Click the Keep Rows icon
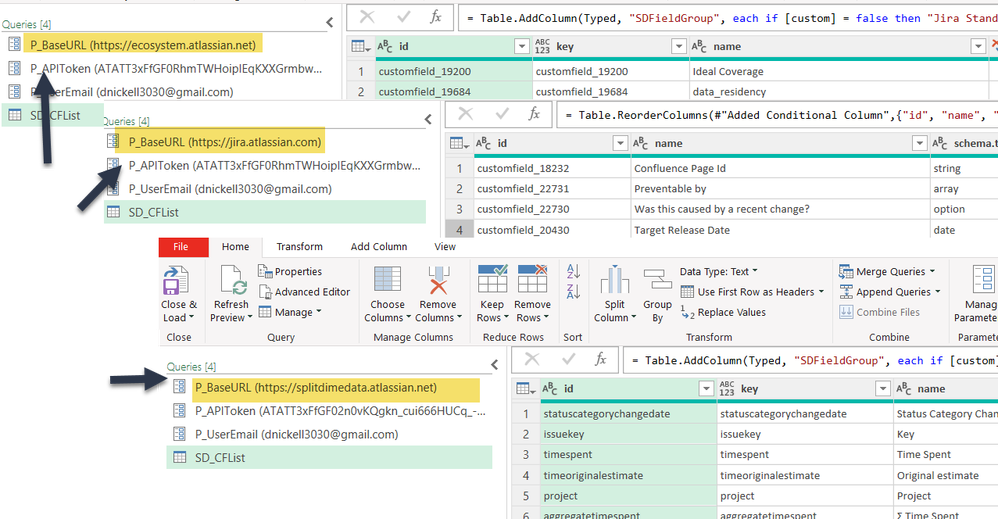The height and width of the screenshot is (519, 998). [x=492, y=280]
